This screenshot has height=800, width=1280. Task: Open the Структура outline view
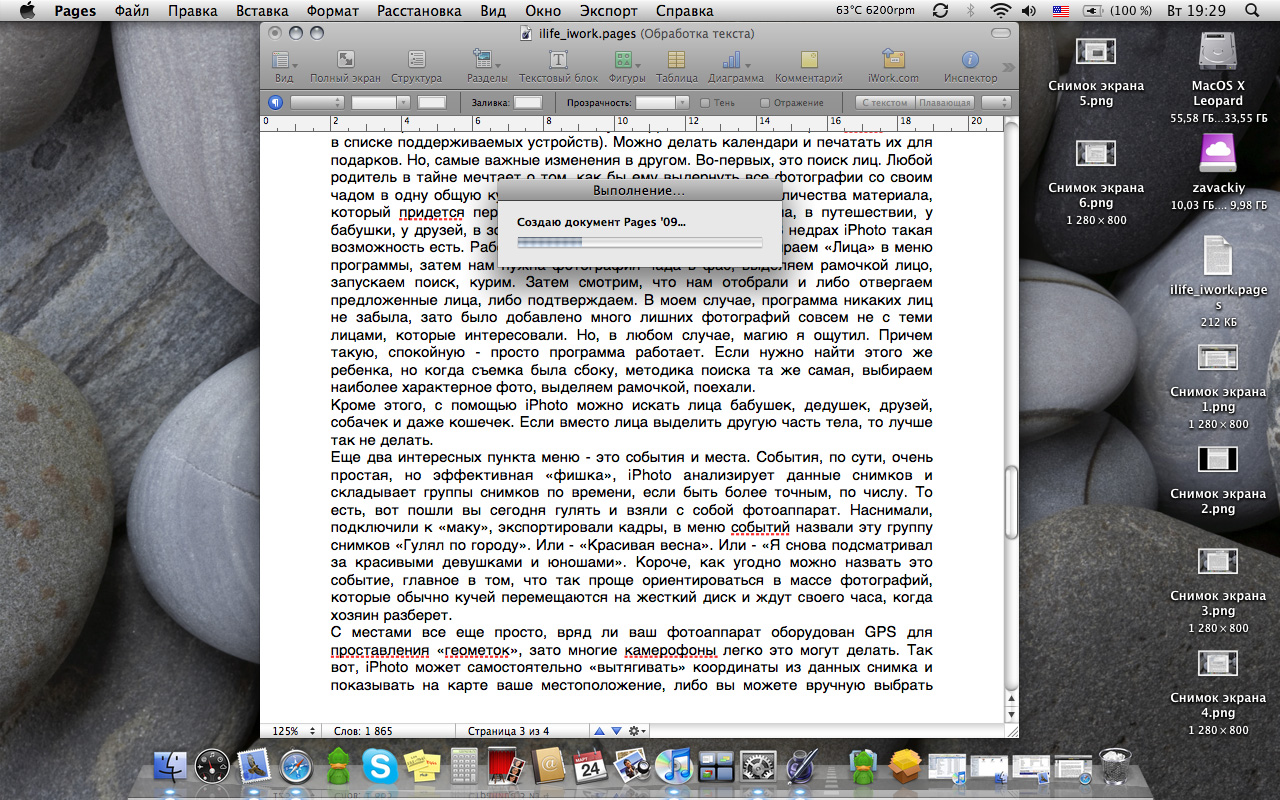[x=416, y=66]
